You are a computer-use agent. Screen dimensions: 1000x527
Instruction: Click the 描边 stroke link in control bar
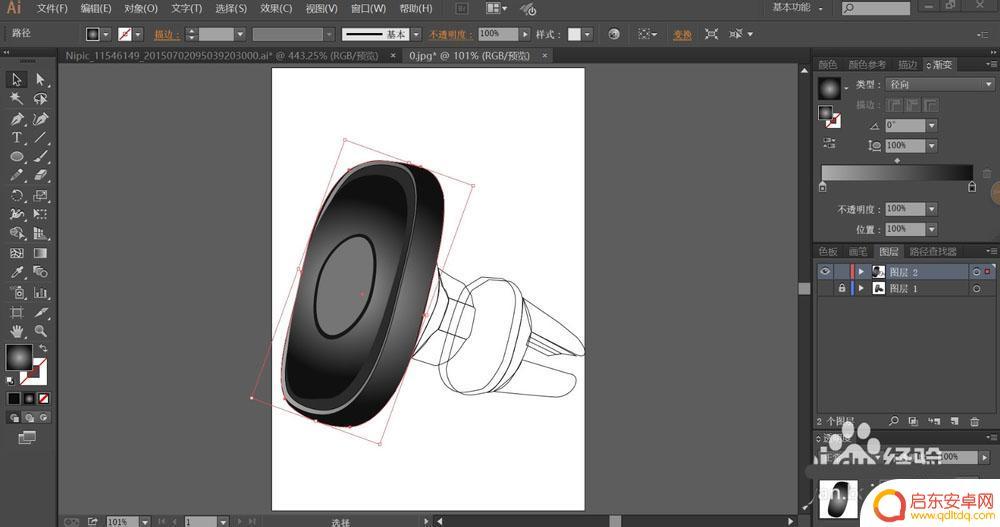click(166, 34)
